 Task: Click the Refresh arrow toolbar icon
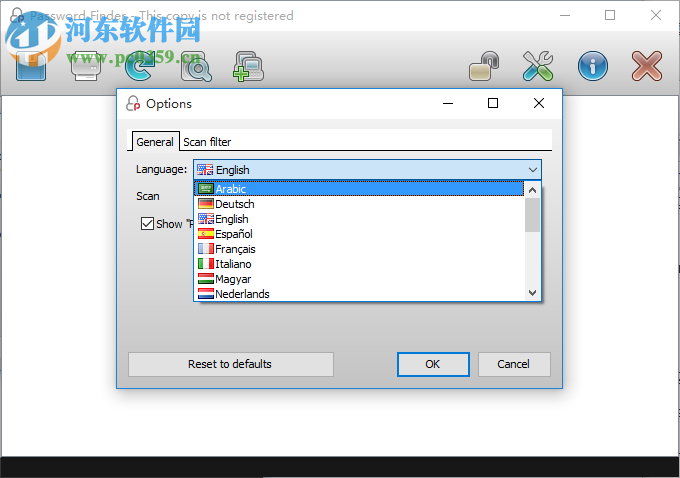(x=140, y=66)
